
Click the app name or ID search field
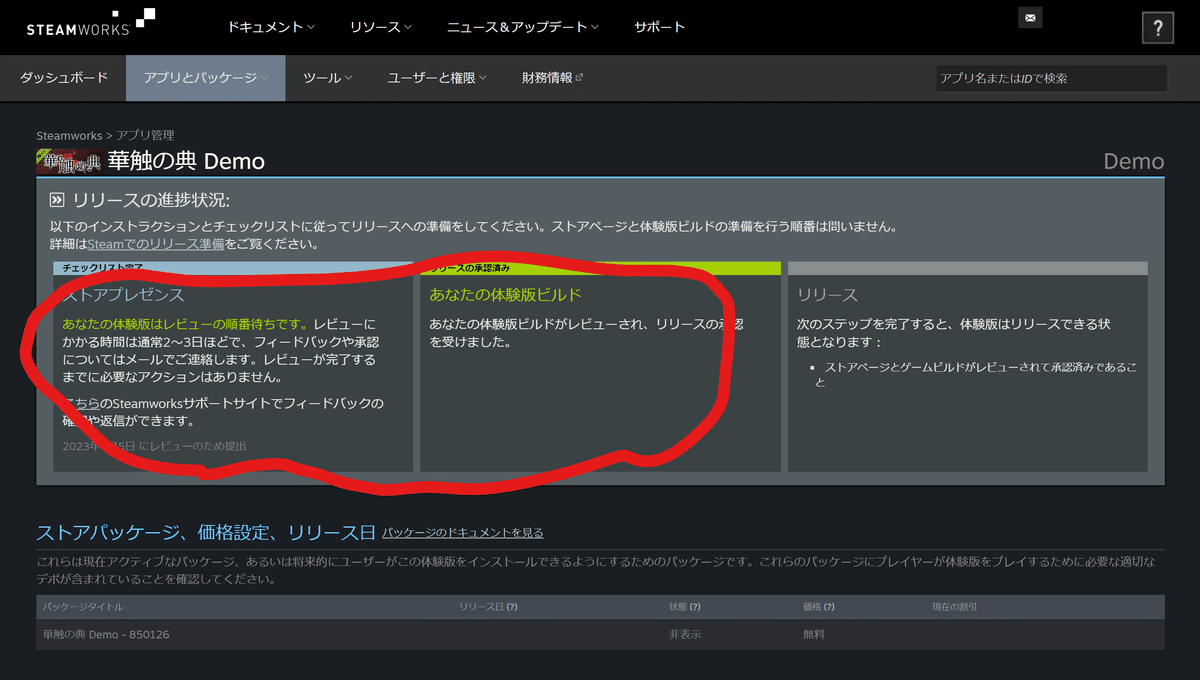coord(1051,78)
